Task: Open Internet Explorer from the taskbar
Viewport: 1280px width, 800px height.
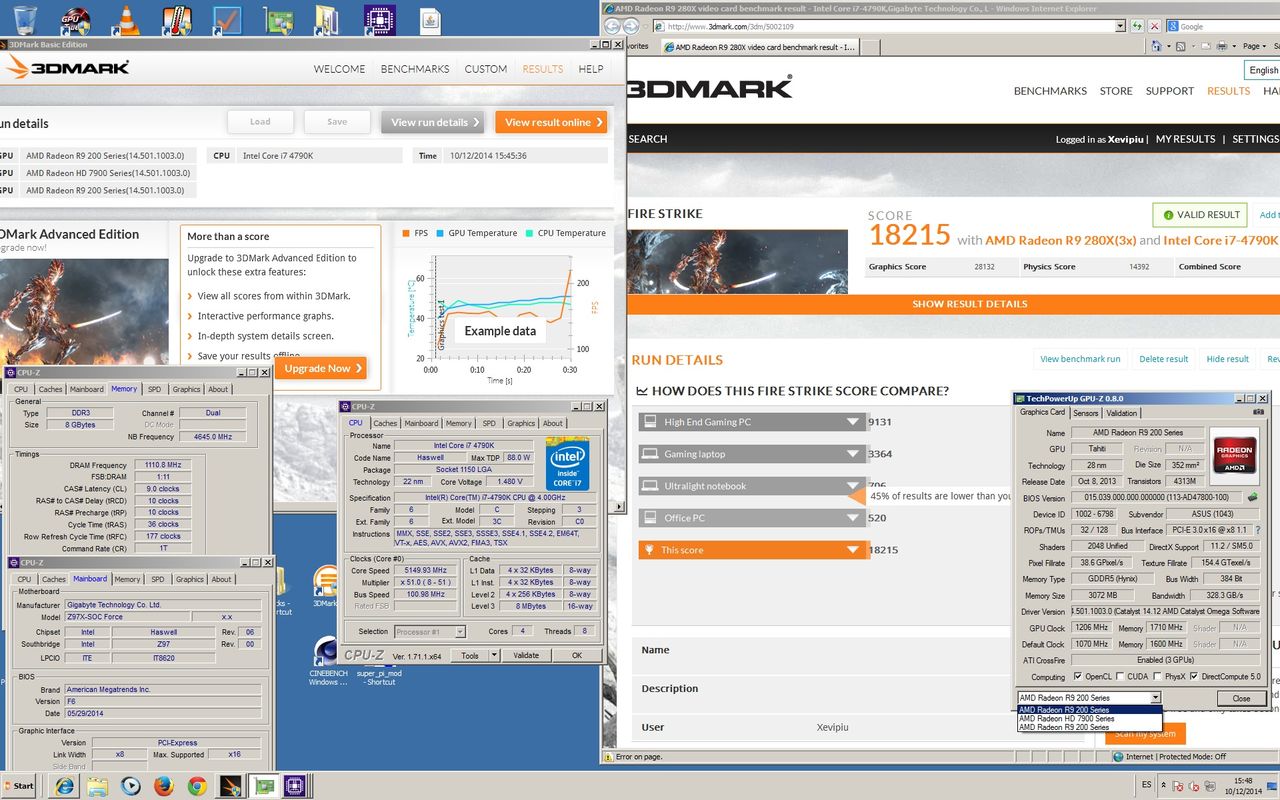Action: [x=65, y=786]
